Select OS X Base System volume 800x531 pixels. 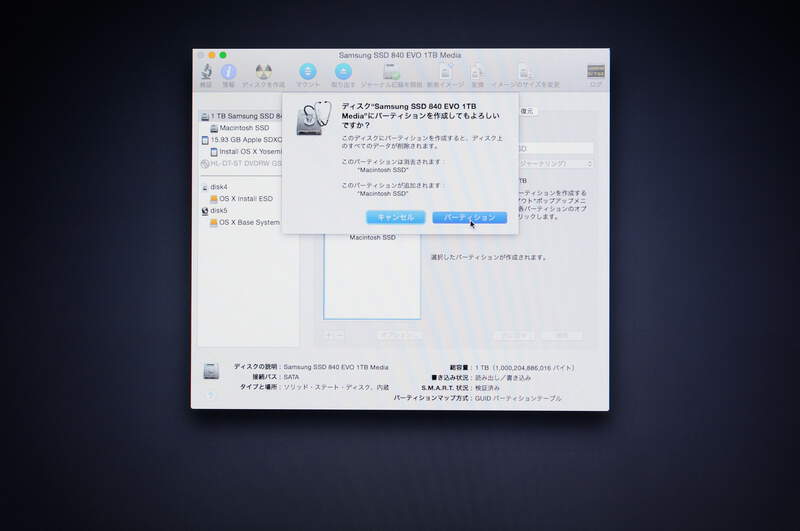point(245,222)
